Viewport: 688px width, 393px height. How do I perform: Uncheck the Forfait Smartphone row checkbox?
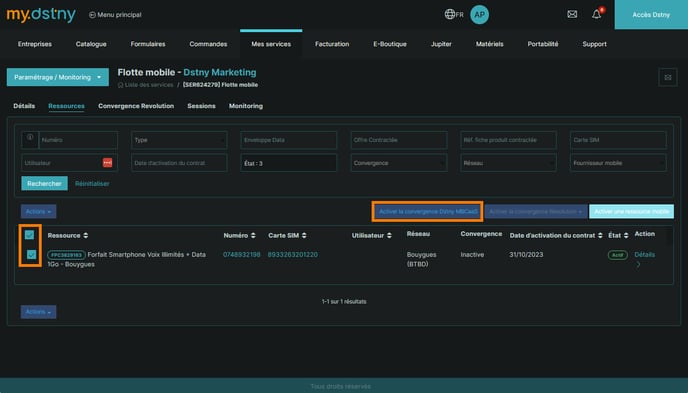tap(32, 254)
